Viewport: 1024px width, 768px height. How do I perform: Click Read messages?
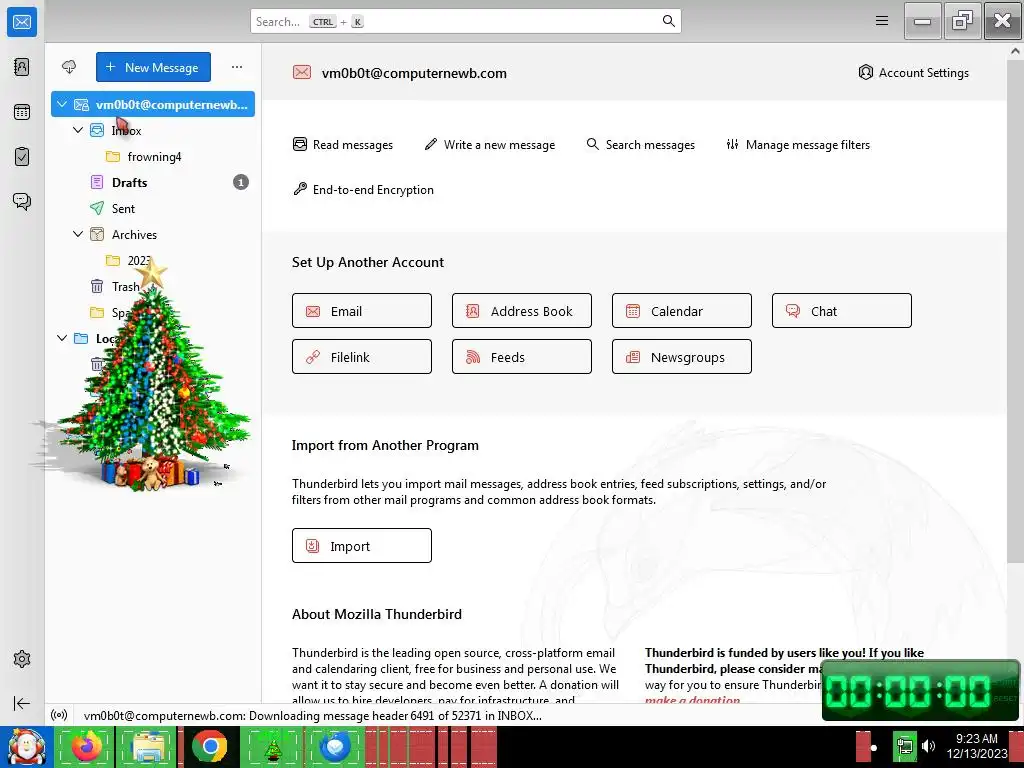(343, 144)
